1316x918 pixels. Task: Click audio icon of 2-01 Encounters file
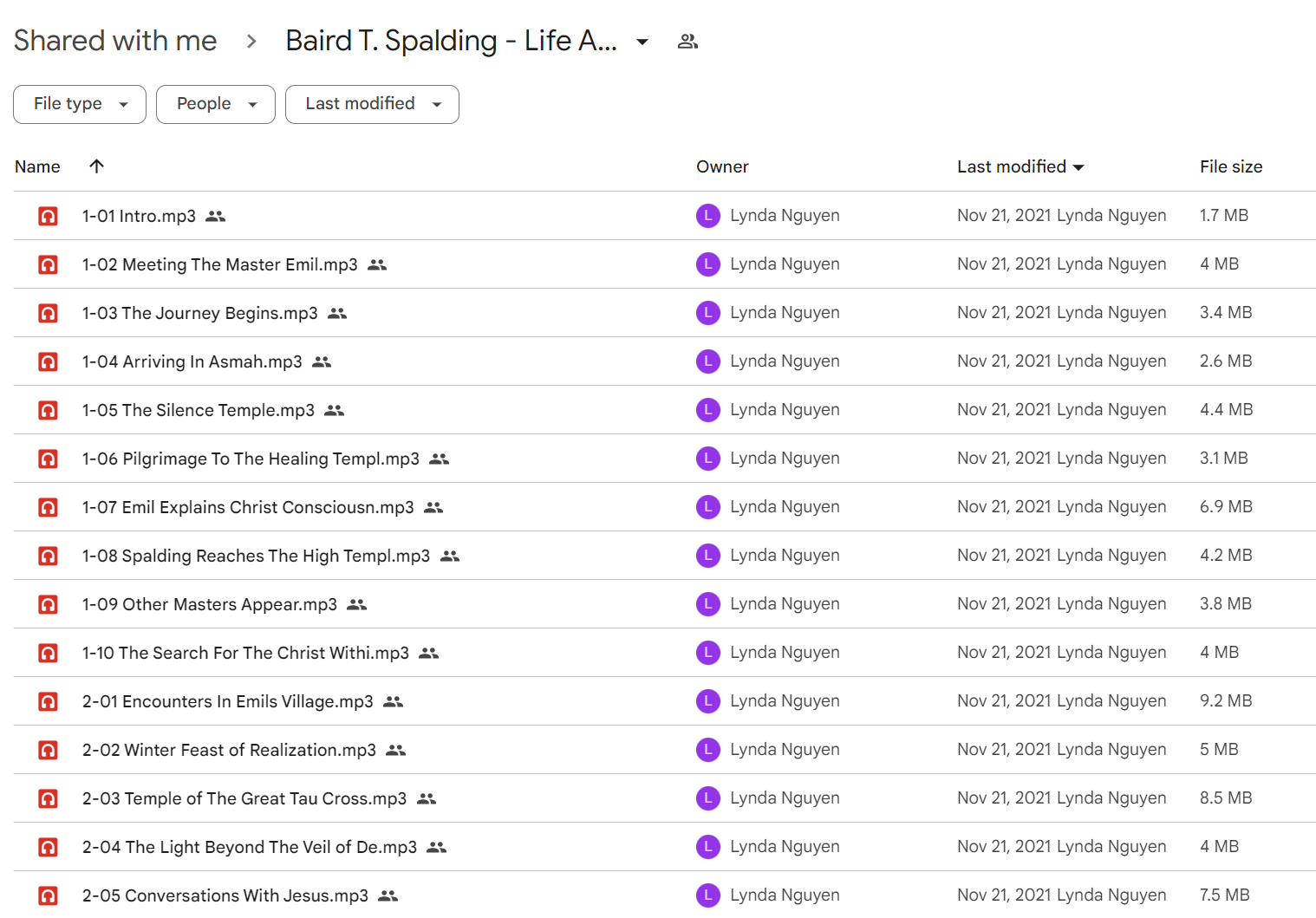click(x=49, y=701)
